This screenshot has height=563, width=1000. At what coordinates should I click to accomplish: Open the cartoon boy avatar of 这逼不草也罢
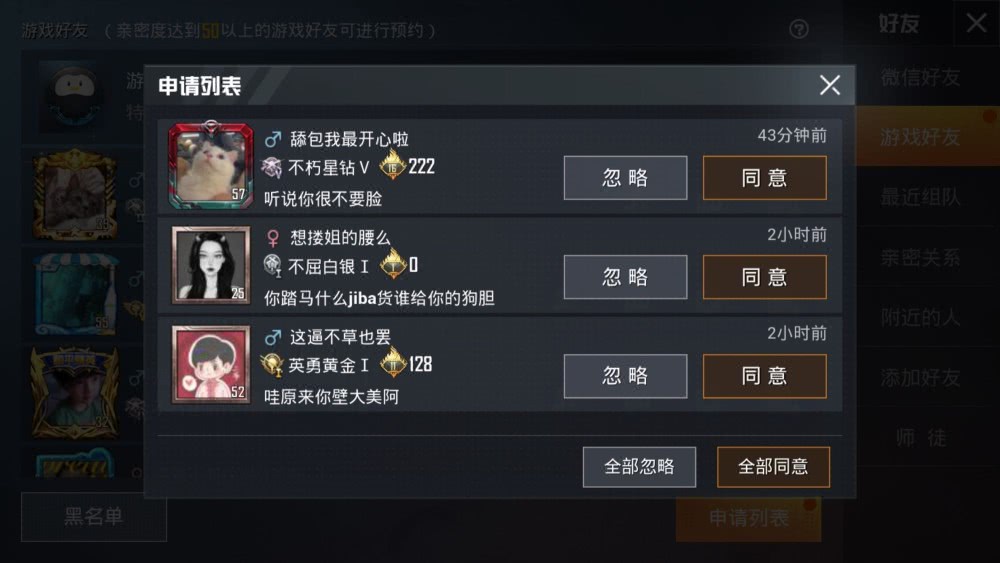[x=210, y=364]
